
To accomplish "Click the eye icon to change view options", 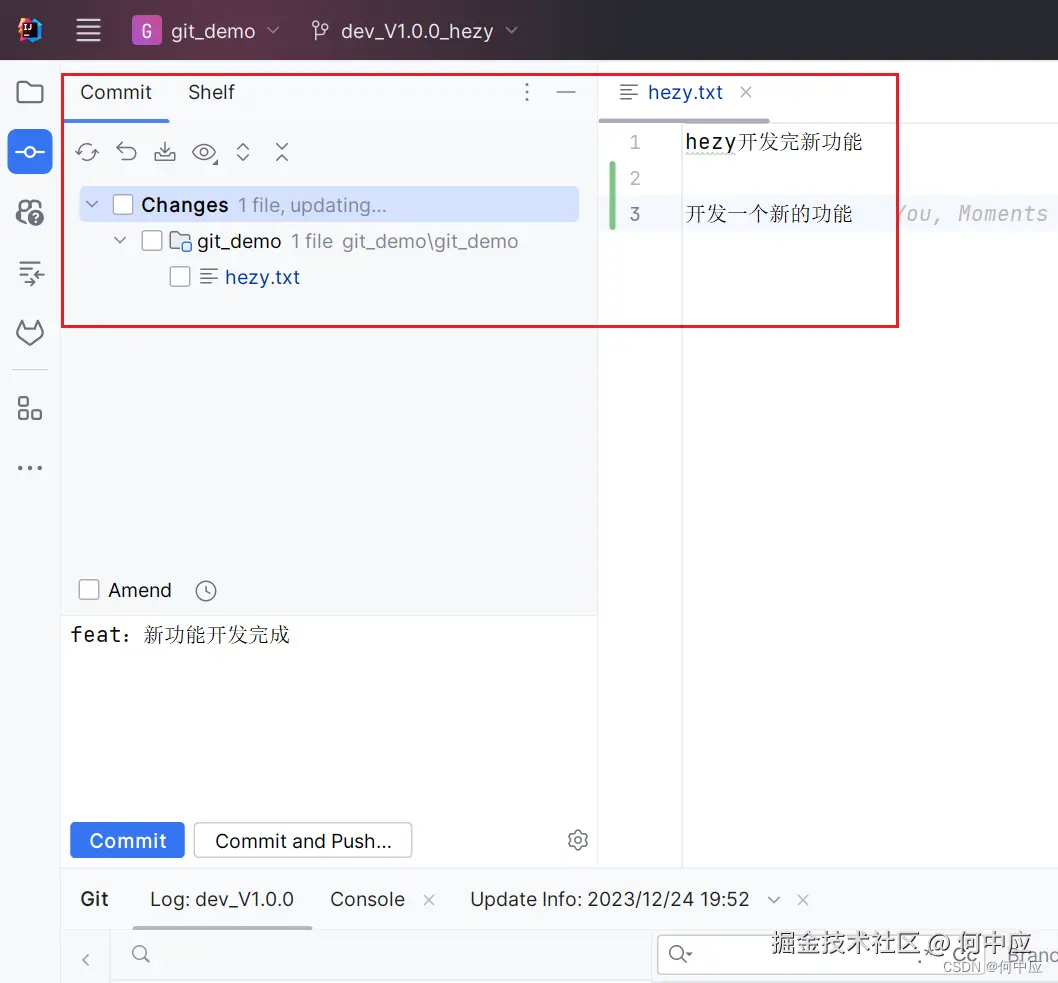I will (x=204, y=152).
